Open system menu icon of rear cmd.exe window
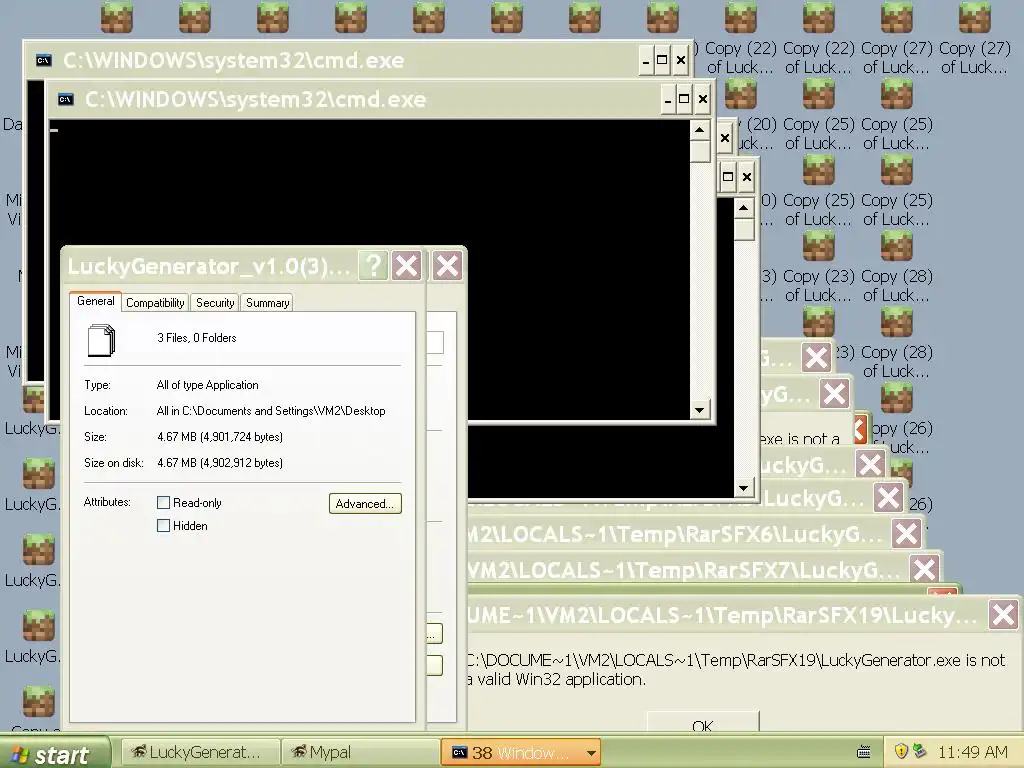 [43, 61]
